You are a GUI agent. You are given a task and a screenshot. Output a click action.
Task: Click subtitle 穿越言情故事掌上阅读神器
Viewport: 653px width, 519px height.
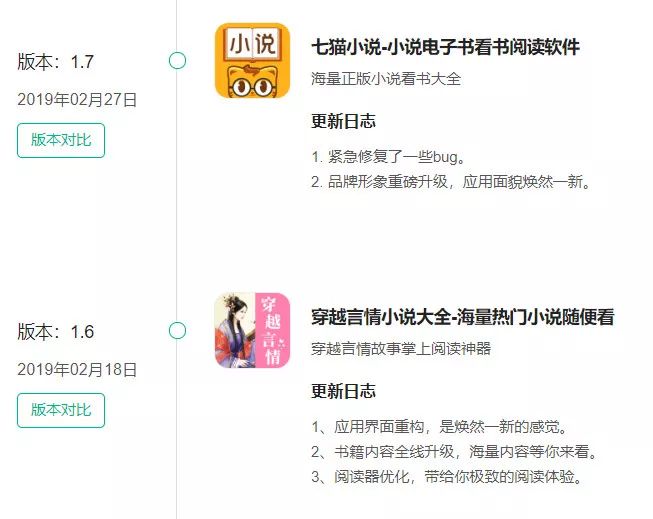click(401, 348)
